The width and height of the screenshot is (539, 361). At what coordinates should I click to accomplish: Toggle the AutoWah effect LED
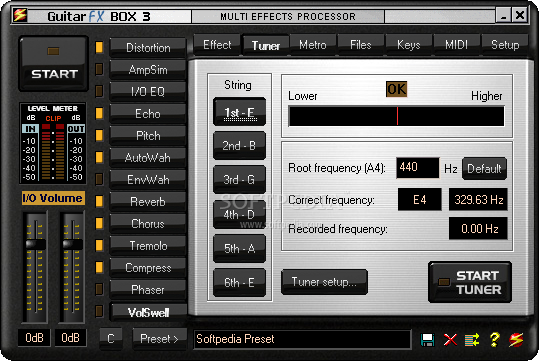(x=99, y=157)
